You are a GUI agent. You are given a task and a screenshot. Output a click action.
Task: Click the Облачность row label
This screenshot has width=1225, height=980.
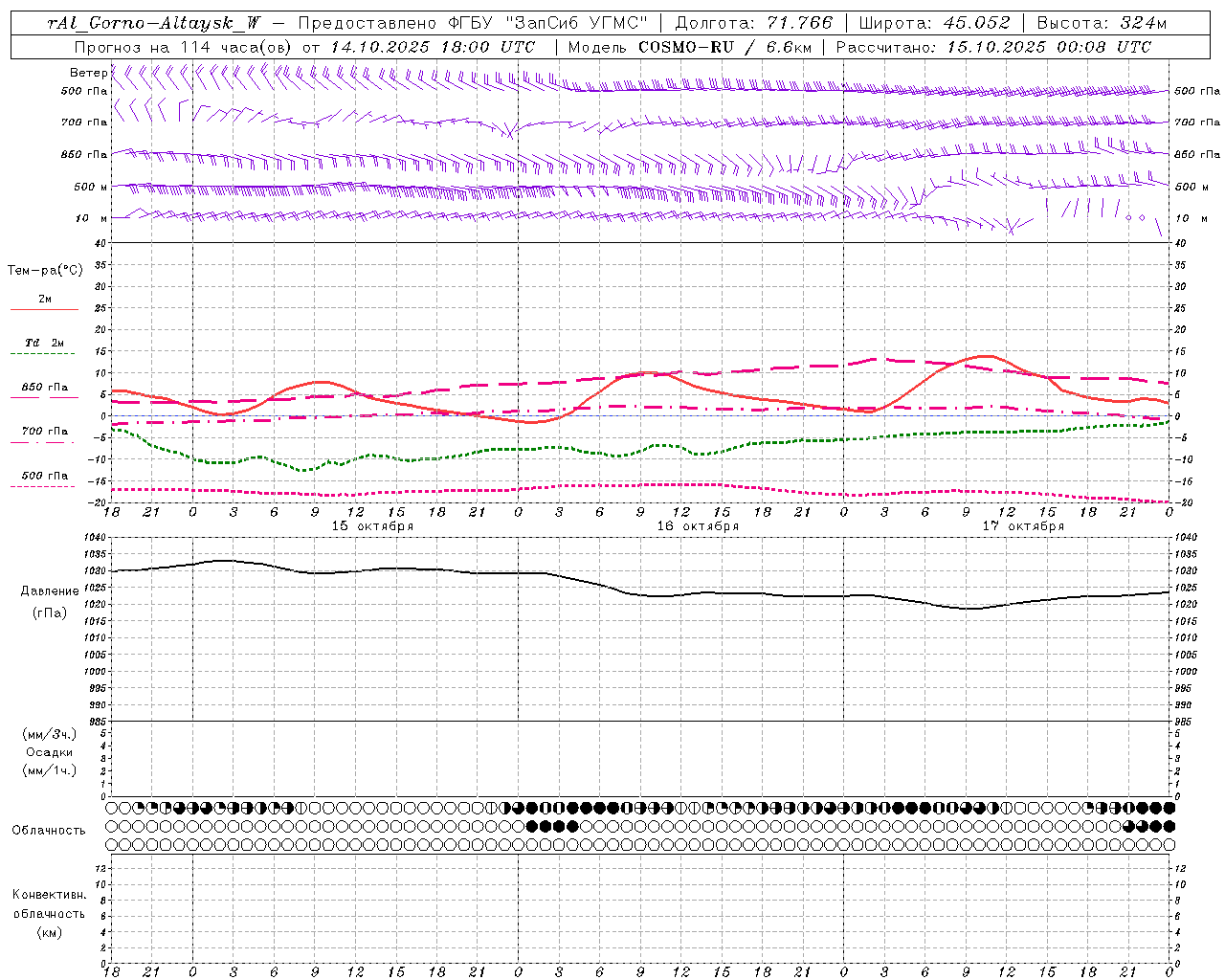click(x=49, y=831)
